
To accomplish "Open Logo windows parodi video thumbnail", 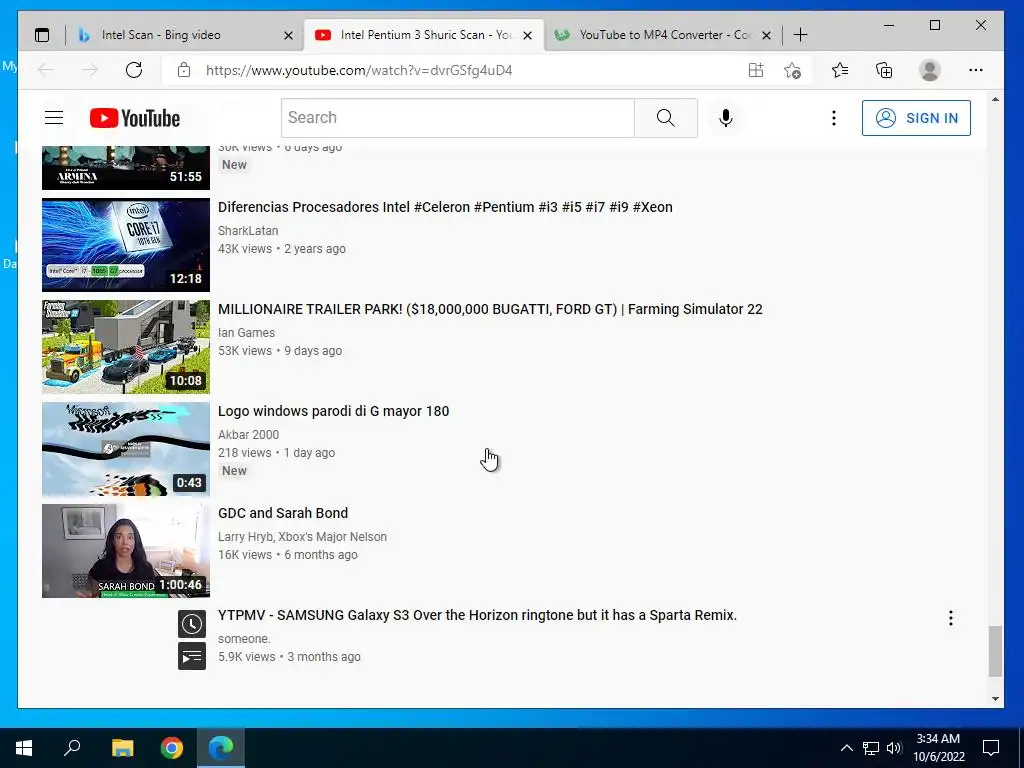I will pyautogui.click(x=126, y=449).
